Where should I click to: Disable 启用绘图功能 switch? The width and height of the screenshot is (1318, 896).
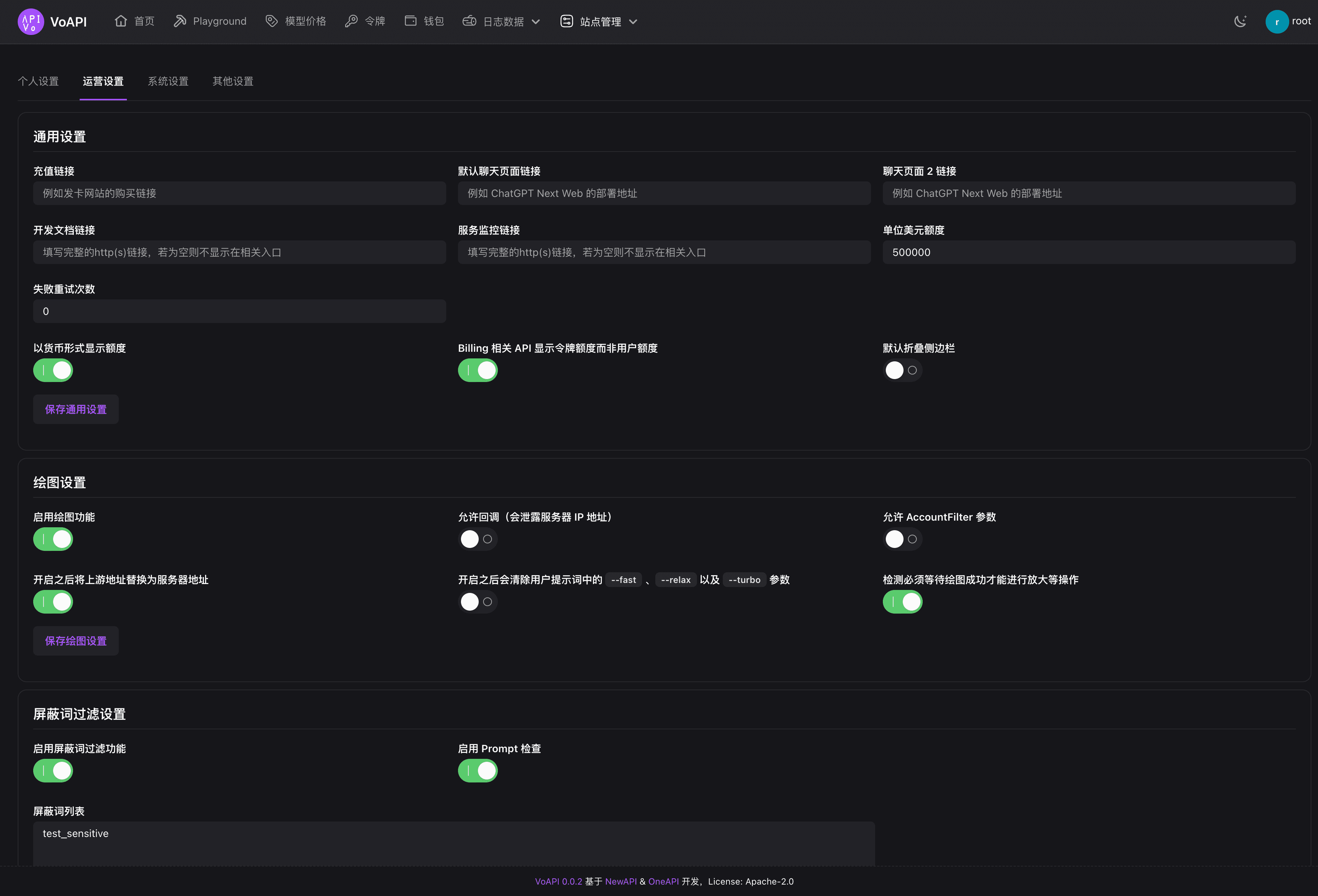point(53,539)
